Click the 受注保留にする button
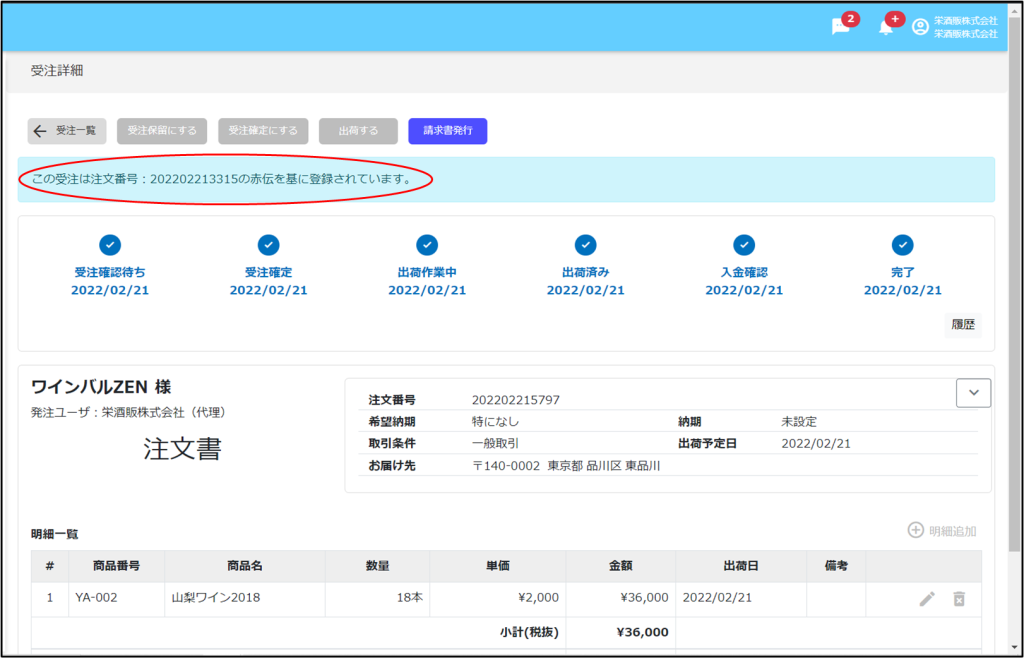The height and width of the screenshot is (658, 1024). [x=162, y=131]
